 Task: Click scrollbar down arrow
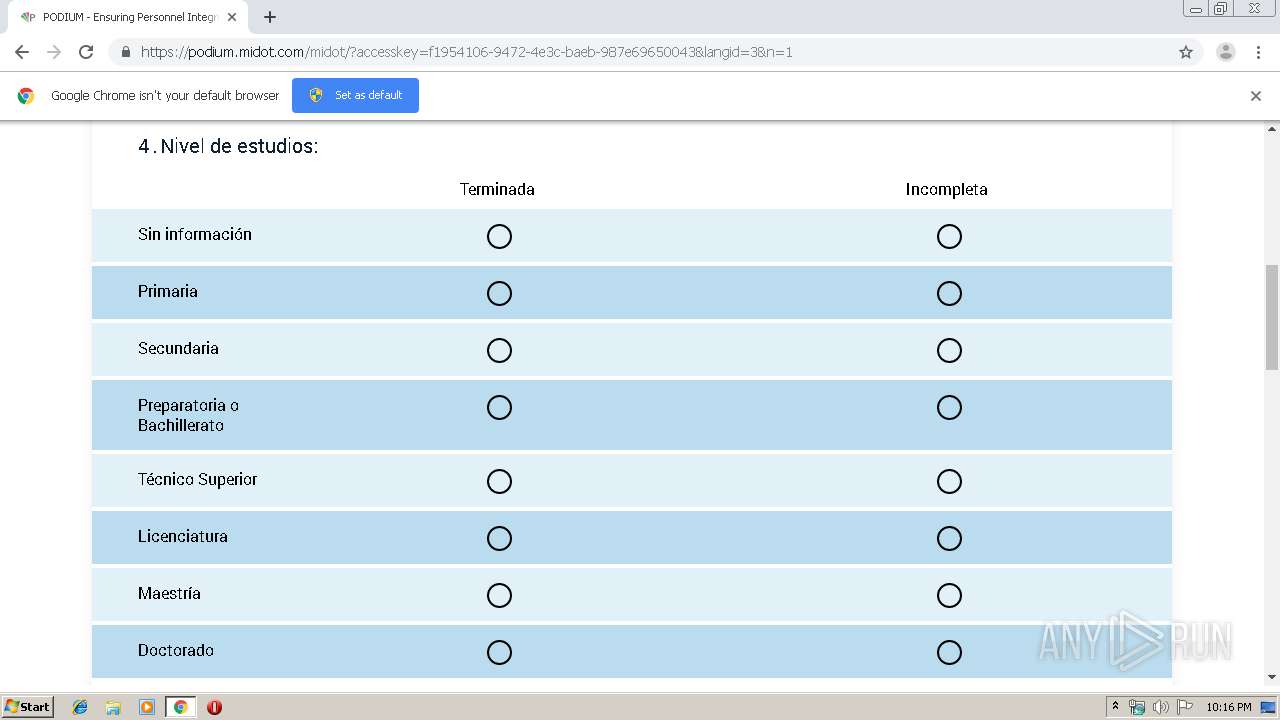(x=1272, y=677)
